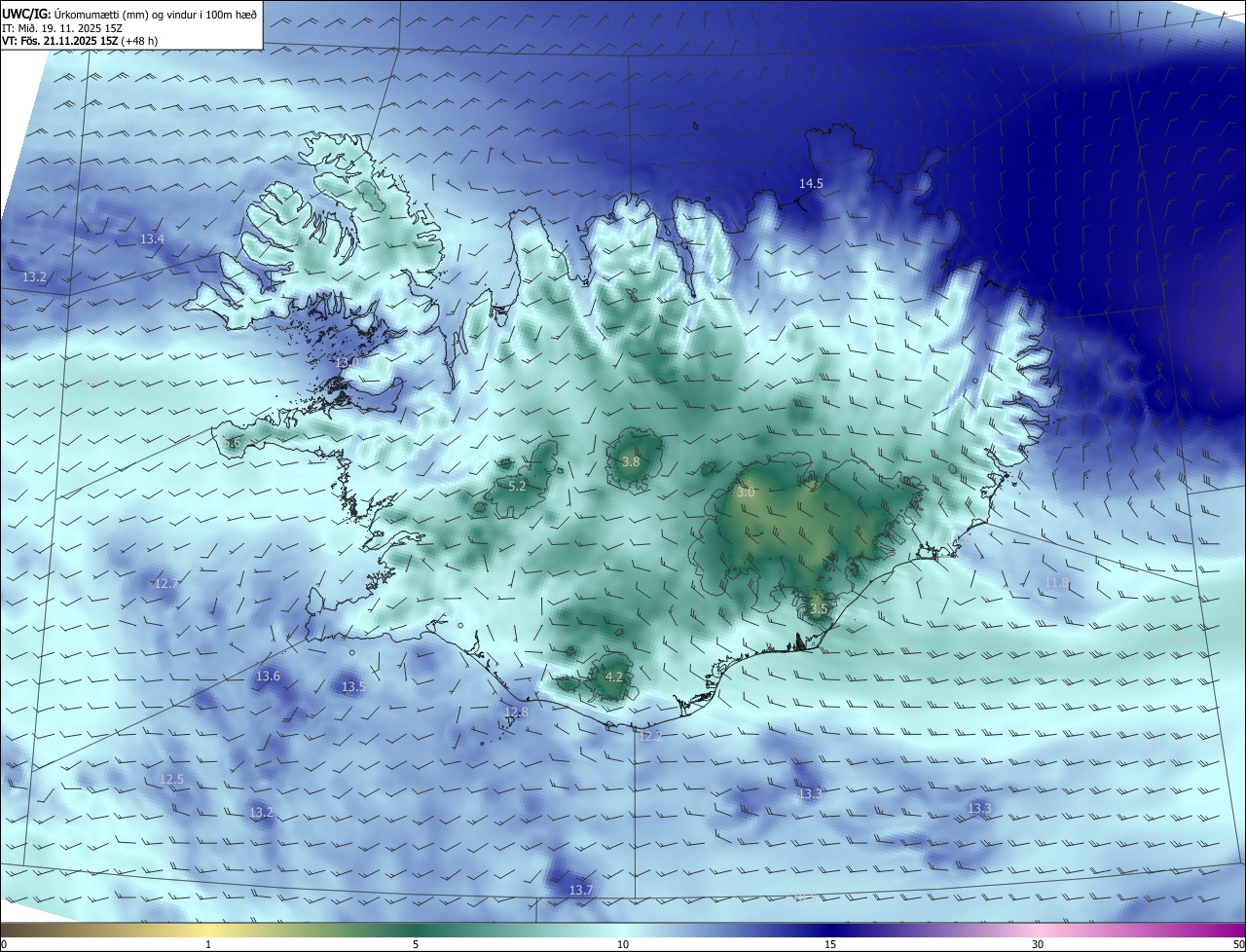Click the 3.5 value near the southeast coast

pos(818,609)
